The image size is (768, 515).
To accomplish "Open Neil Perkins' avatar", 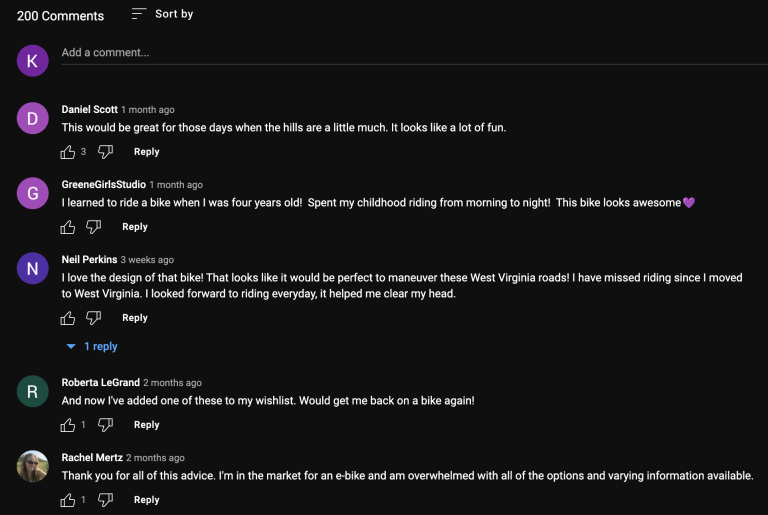I will 33,268.
